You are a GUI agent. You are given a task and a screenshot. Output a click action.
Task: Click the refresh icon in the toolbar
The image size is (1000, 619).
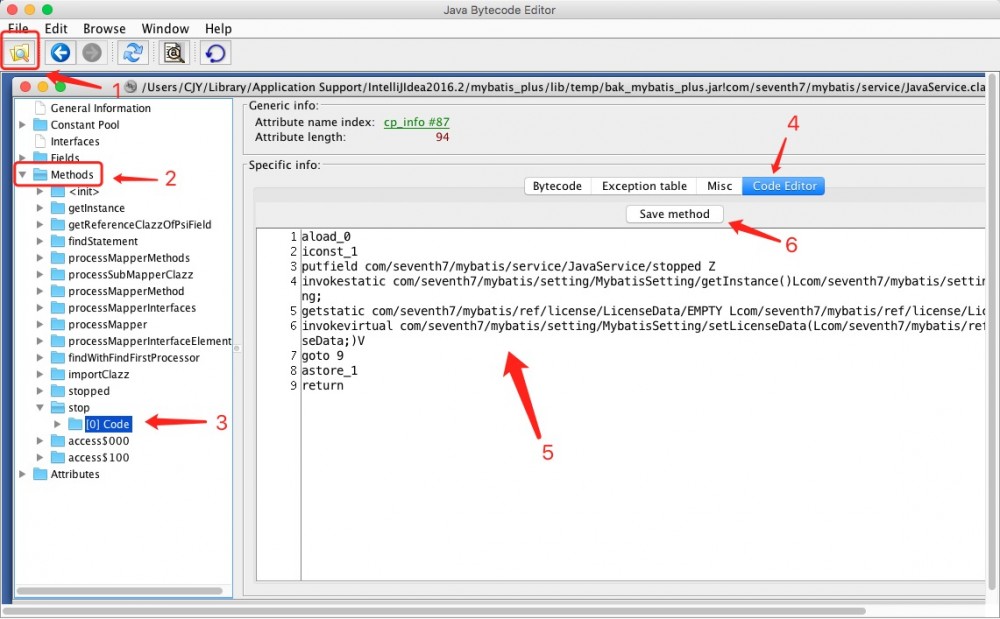[132, 53]
